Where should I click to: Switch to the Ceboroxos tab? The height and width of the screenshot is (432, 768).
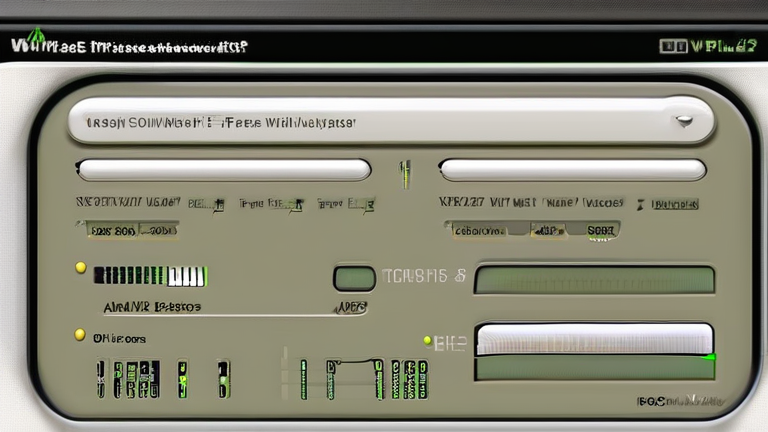[480, 230]
